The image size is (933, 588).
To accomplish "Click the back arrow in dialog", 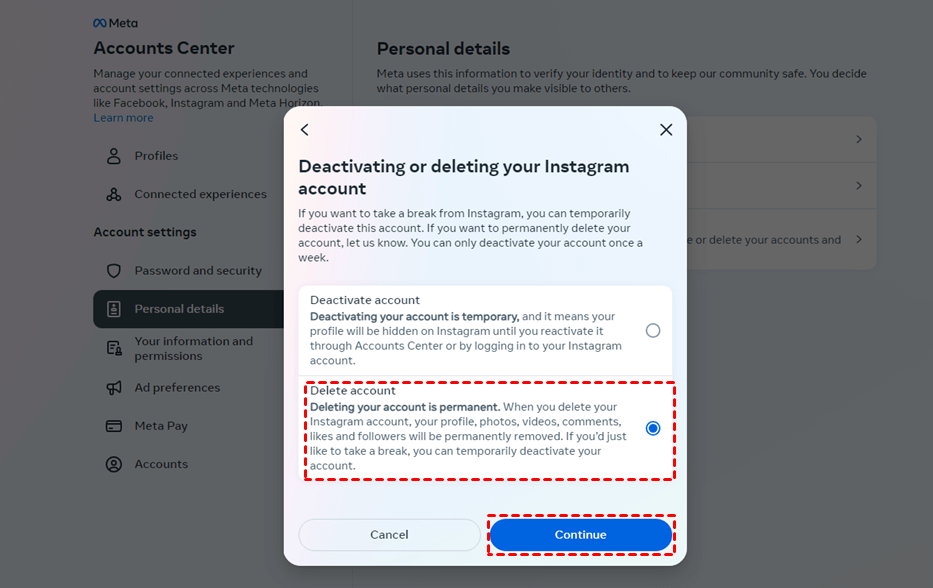I will (x=305, y=130).
